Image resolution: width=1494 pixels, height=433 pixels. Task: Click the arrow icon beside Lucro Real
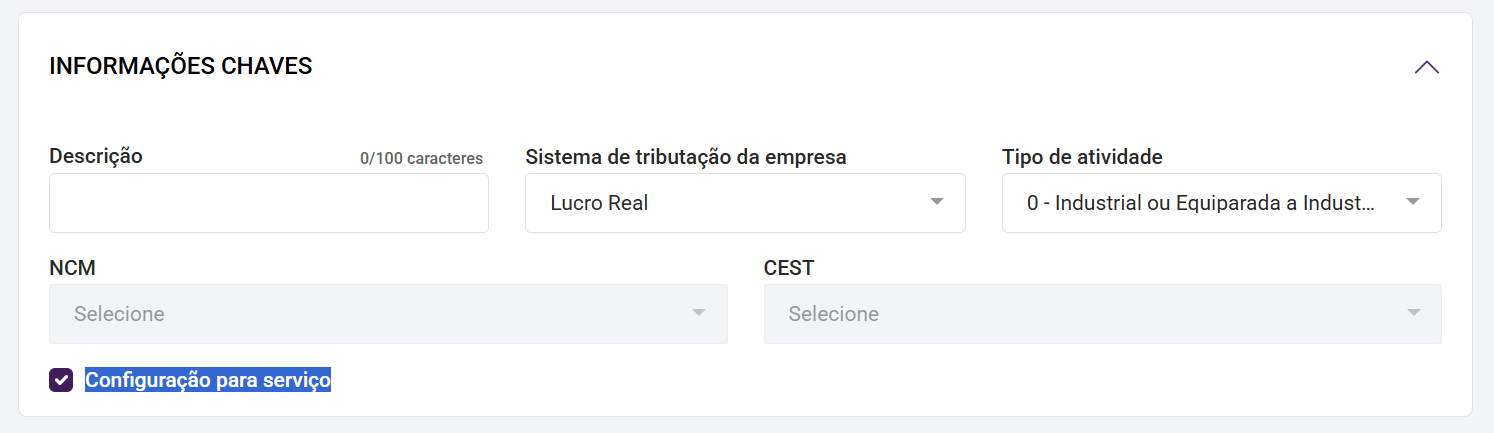936,202
